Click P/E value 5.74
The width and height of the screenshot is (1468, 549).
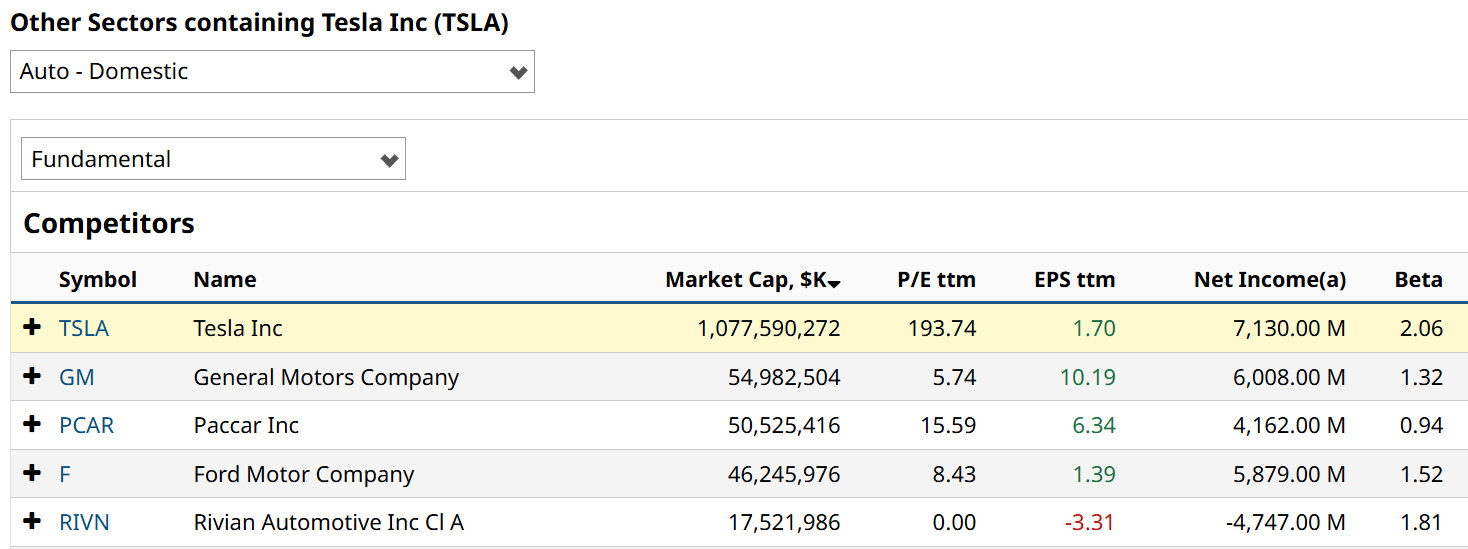(954, 377)
